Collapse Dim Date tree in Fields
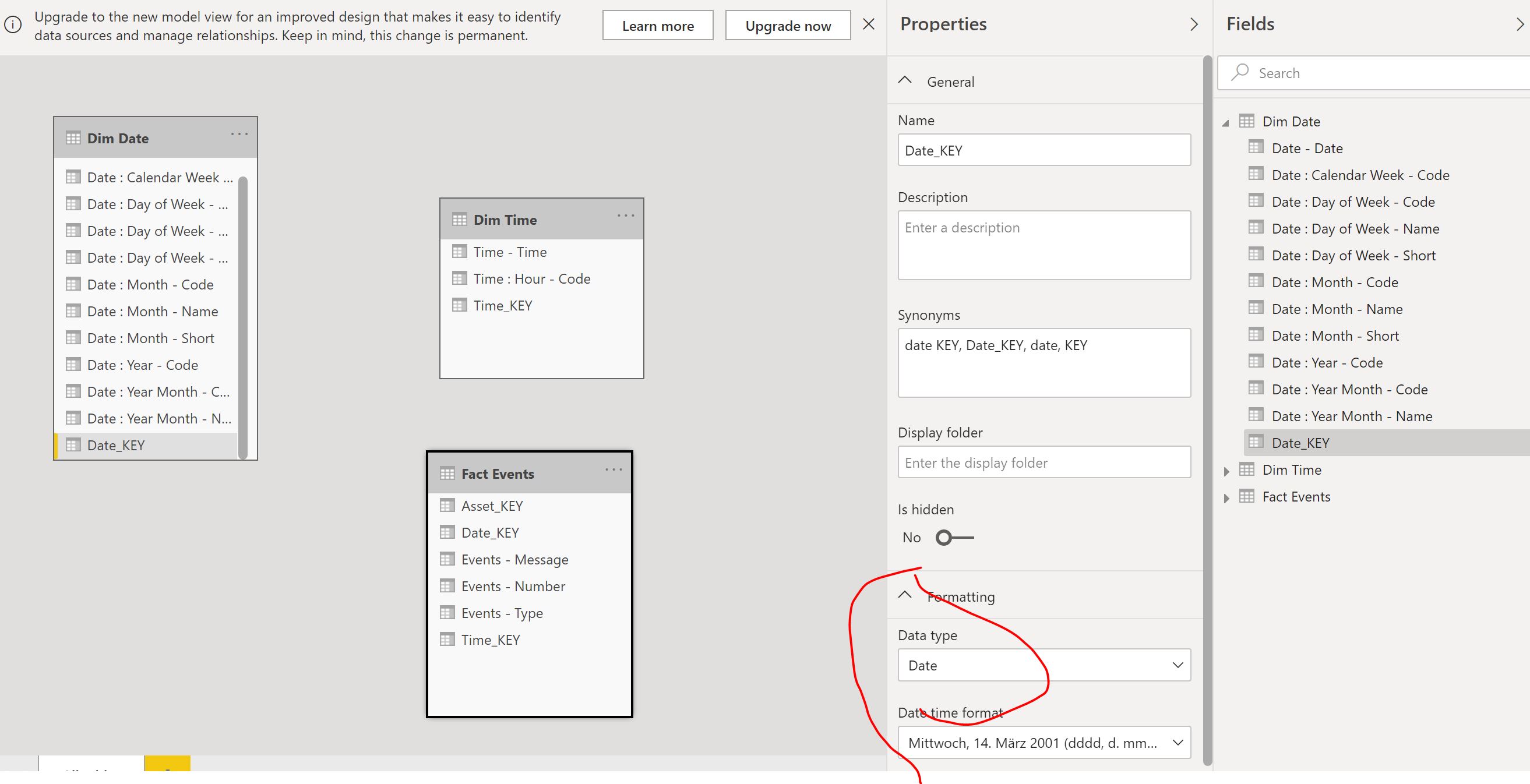Image resolution: width=1530 pixels, height=784 pixels. [x=1226, y=123]
